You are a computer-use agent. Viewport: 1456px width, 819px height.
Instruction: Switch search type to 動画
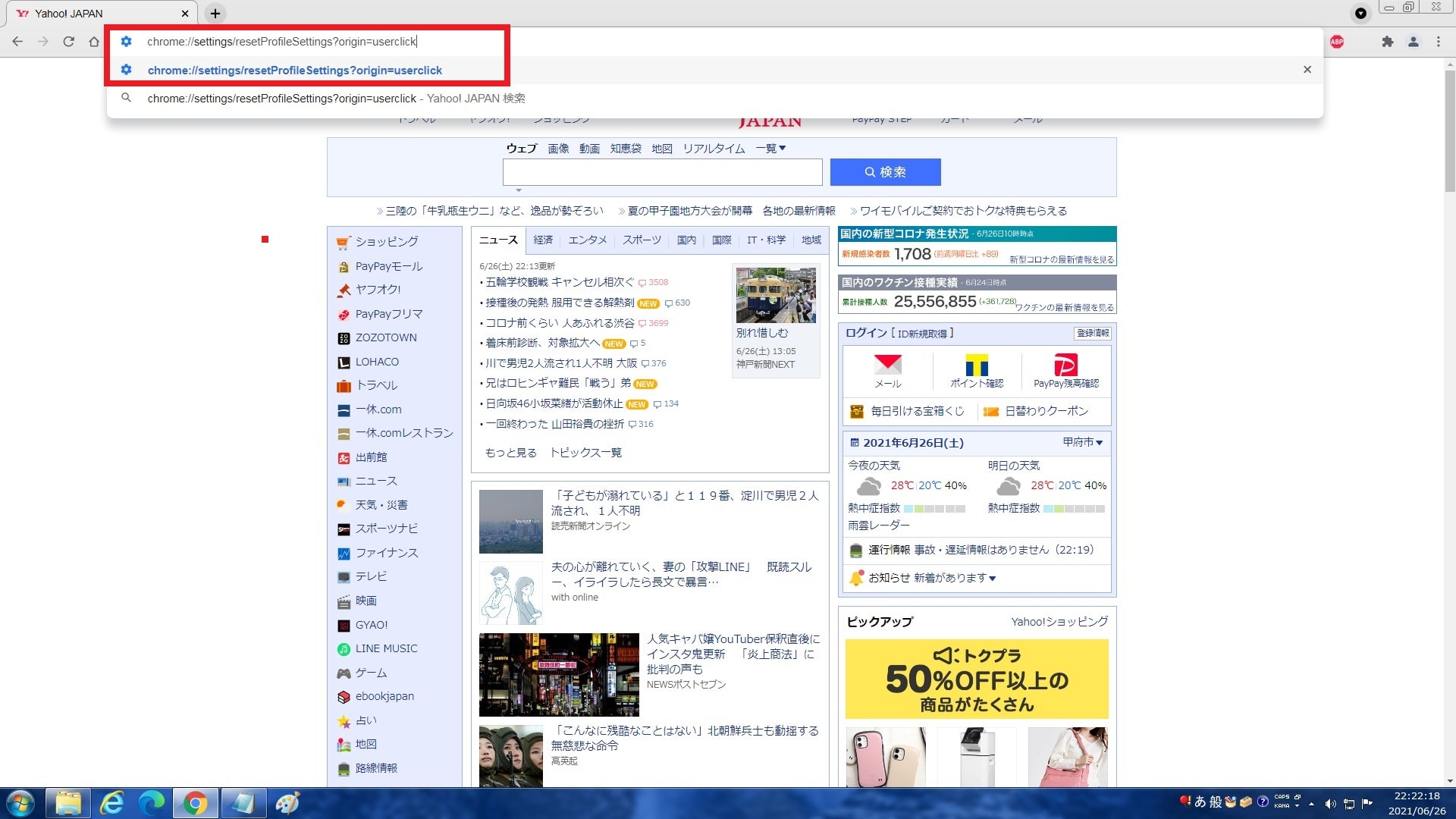point(589,149)
